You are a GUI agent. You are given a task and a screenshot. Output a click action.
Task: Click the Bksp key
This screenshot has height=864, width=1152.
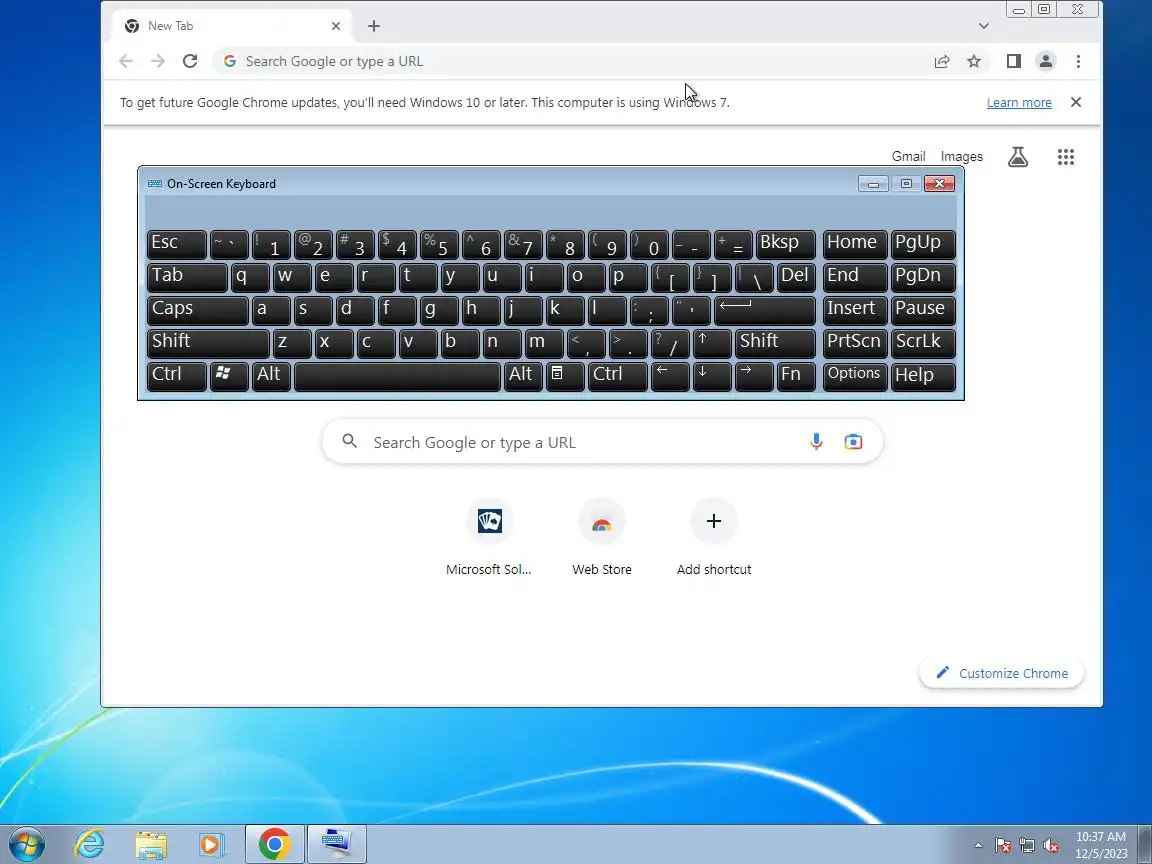coord(785,245)
